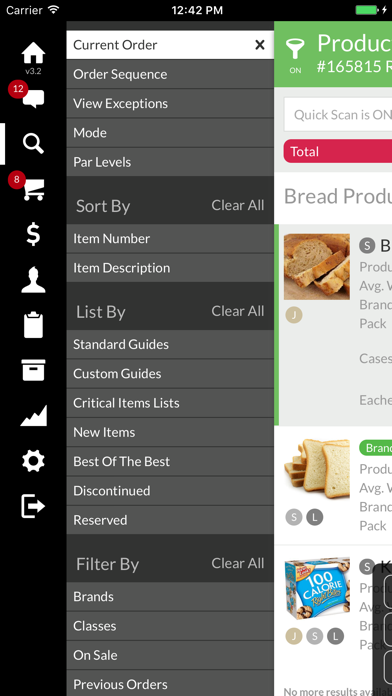The width and height of the screenshot is (392, 696).
Task: Clear All in Sort By section
Action: 238,206
